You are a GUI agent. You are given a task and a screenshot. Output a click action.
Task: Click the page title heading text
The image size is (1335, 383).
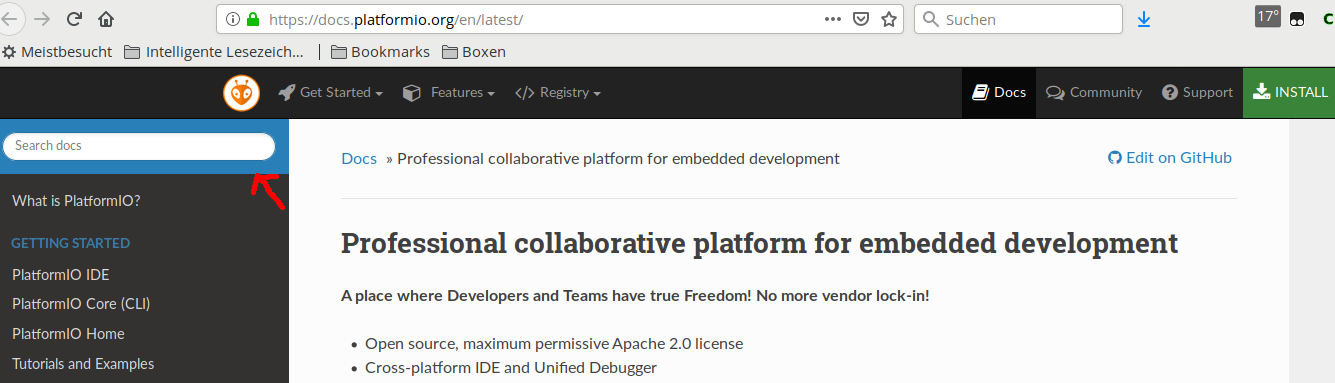coord(759,243)
